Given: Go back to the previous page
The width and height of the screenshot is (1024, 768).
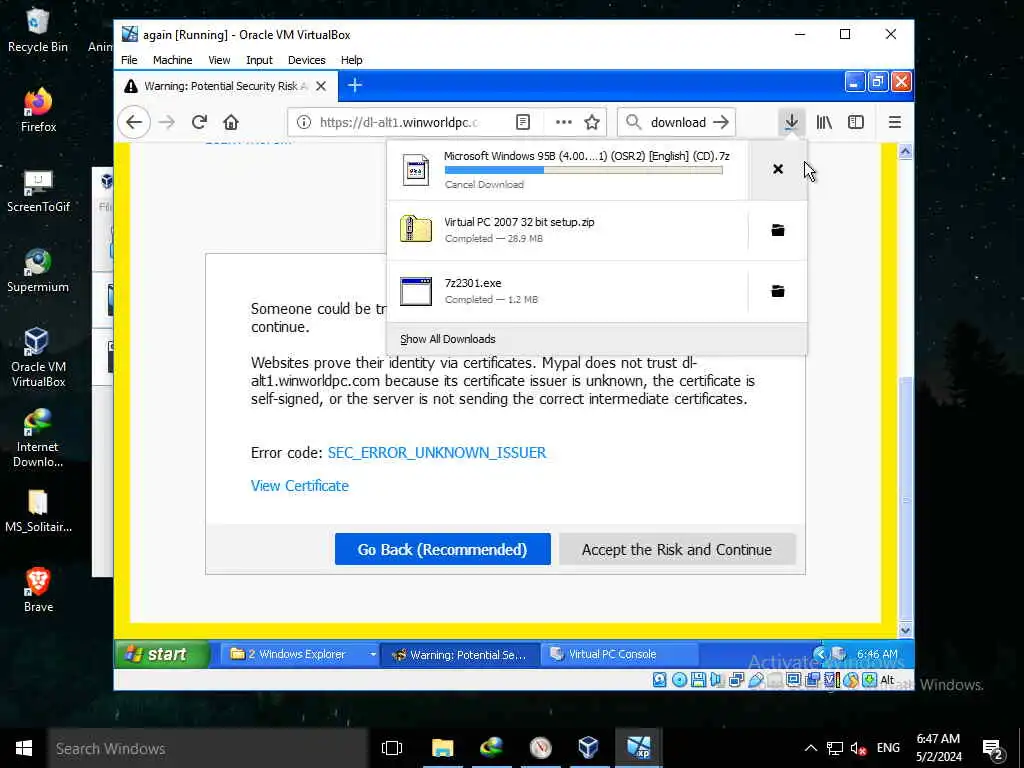Looking at the screenshot, I should tap(134, 122).
